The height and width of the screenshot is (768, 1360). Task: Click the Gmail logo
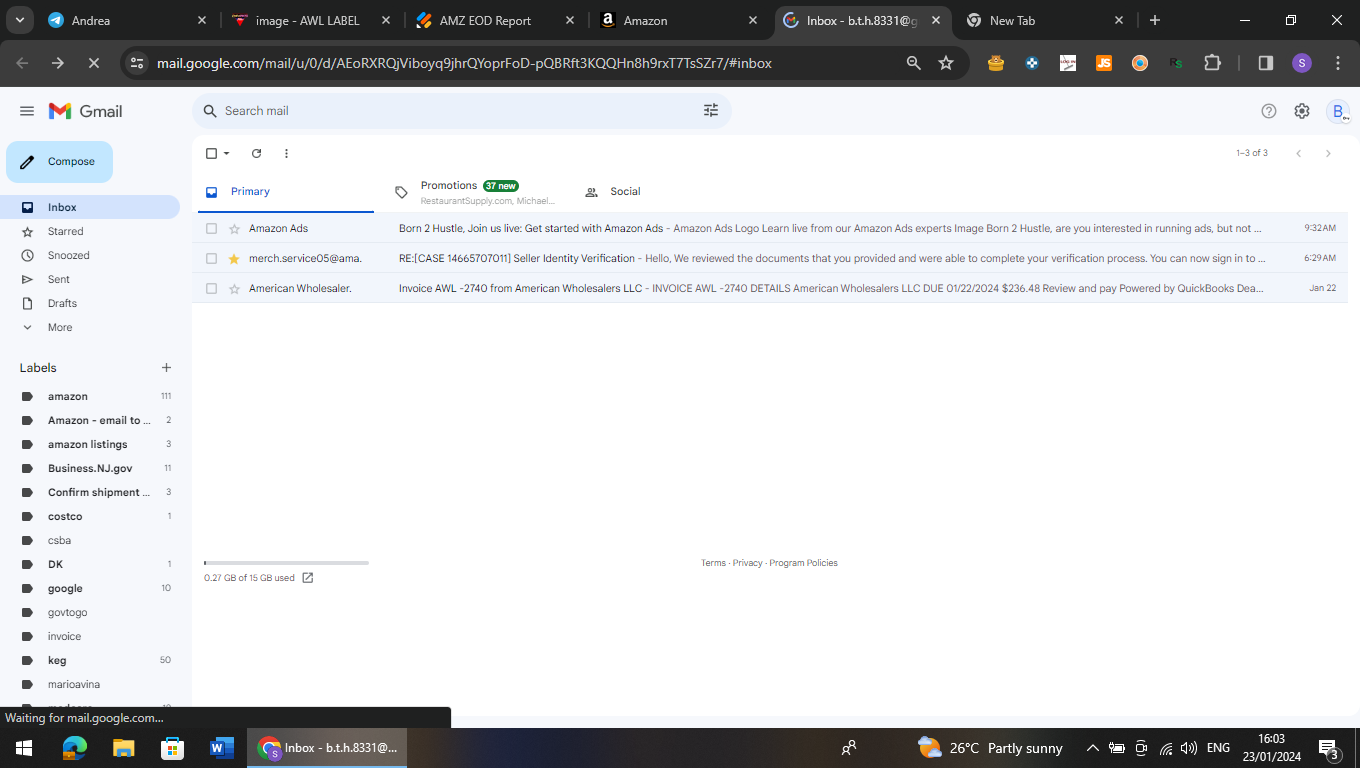tap(86, 111)
